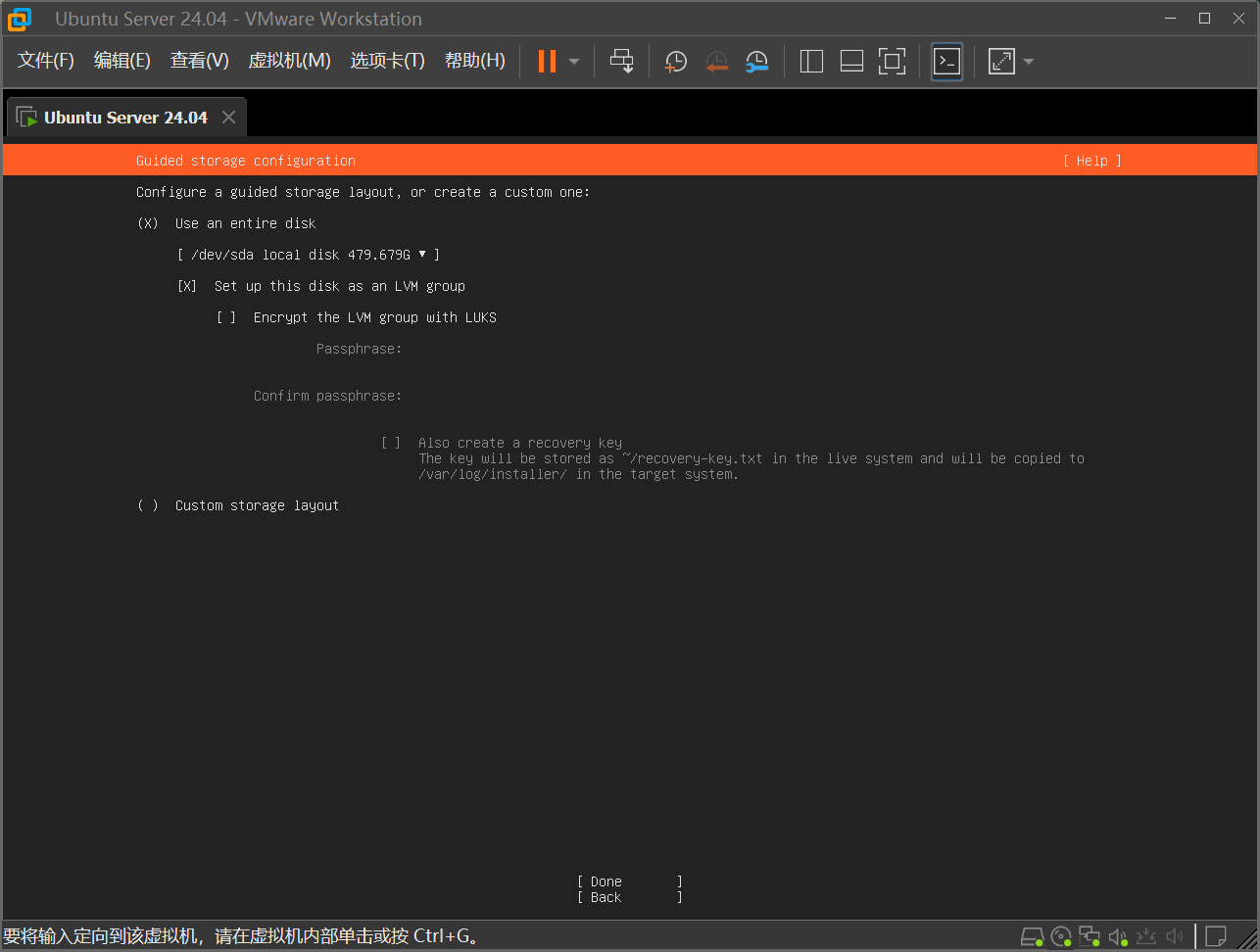Image resolution: width=1260 pixels, height=952 pixels.
Task: Enter full screen mode
Action: 892,62
